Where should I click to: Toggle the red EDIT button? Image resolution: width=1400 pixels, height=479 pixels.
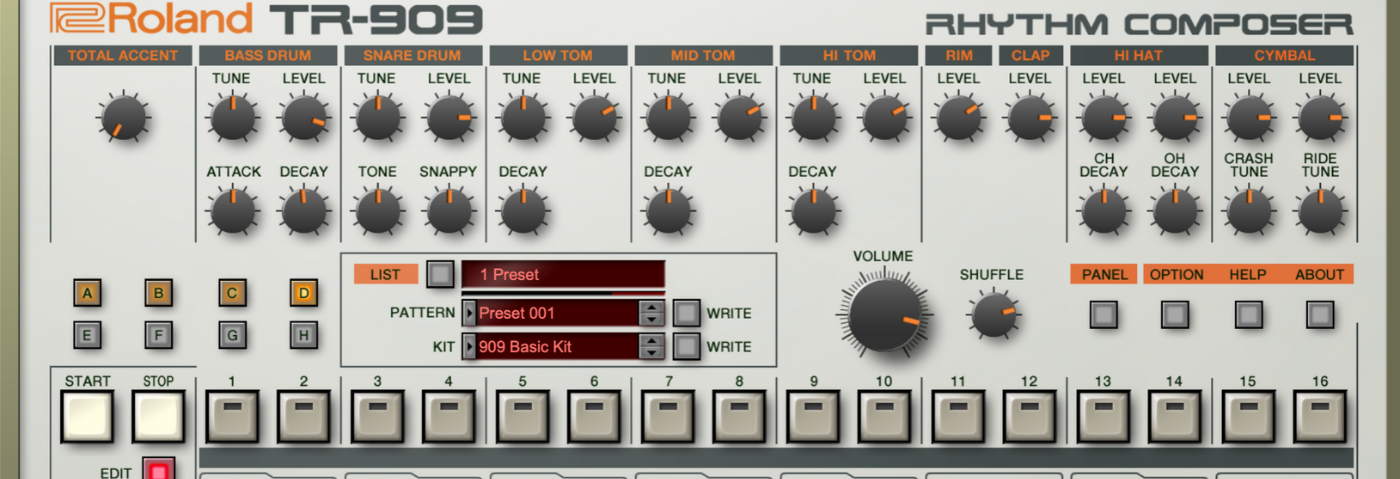pos(158,469)
